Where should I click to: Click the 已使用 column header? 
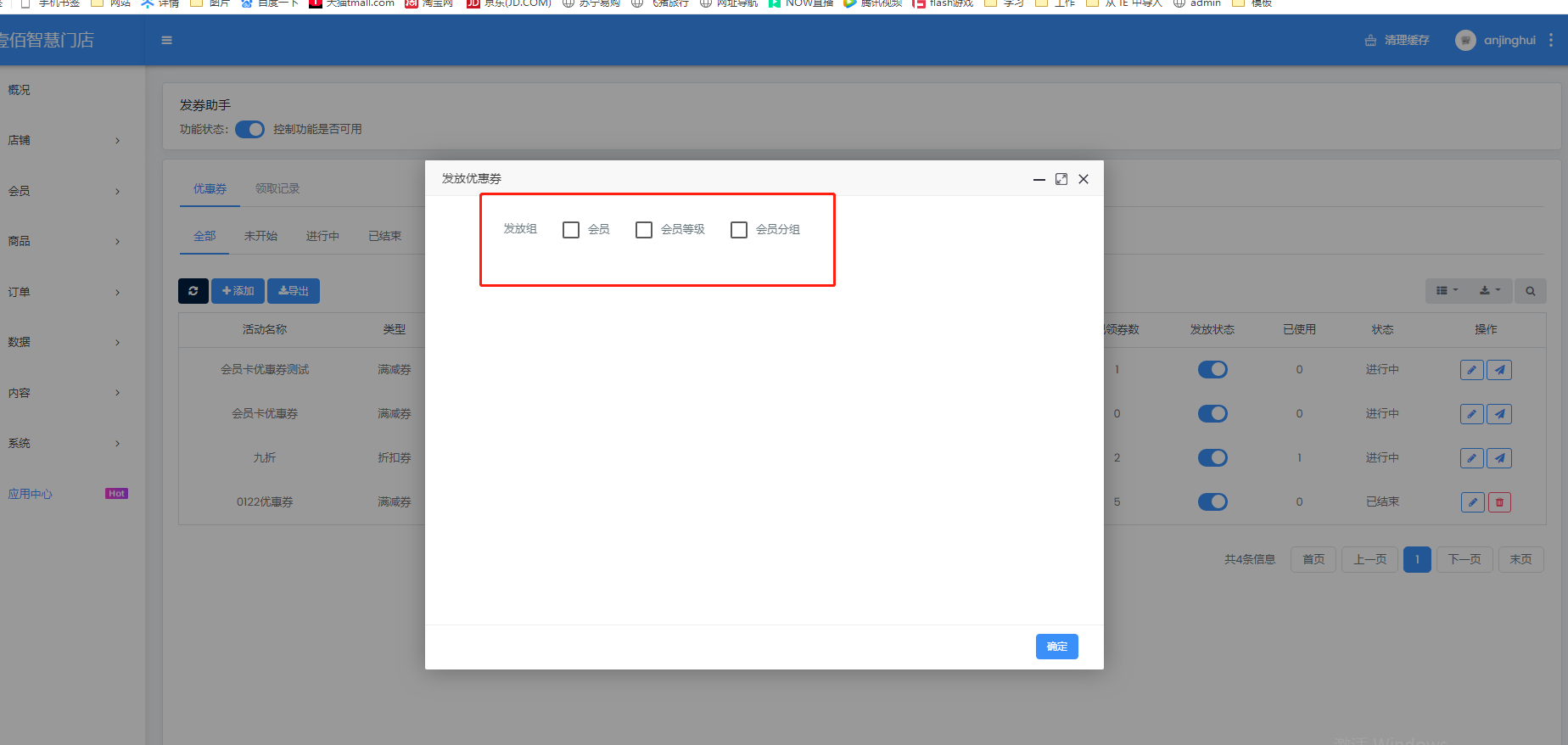pyautogui.click(x=1299, y=330)
